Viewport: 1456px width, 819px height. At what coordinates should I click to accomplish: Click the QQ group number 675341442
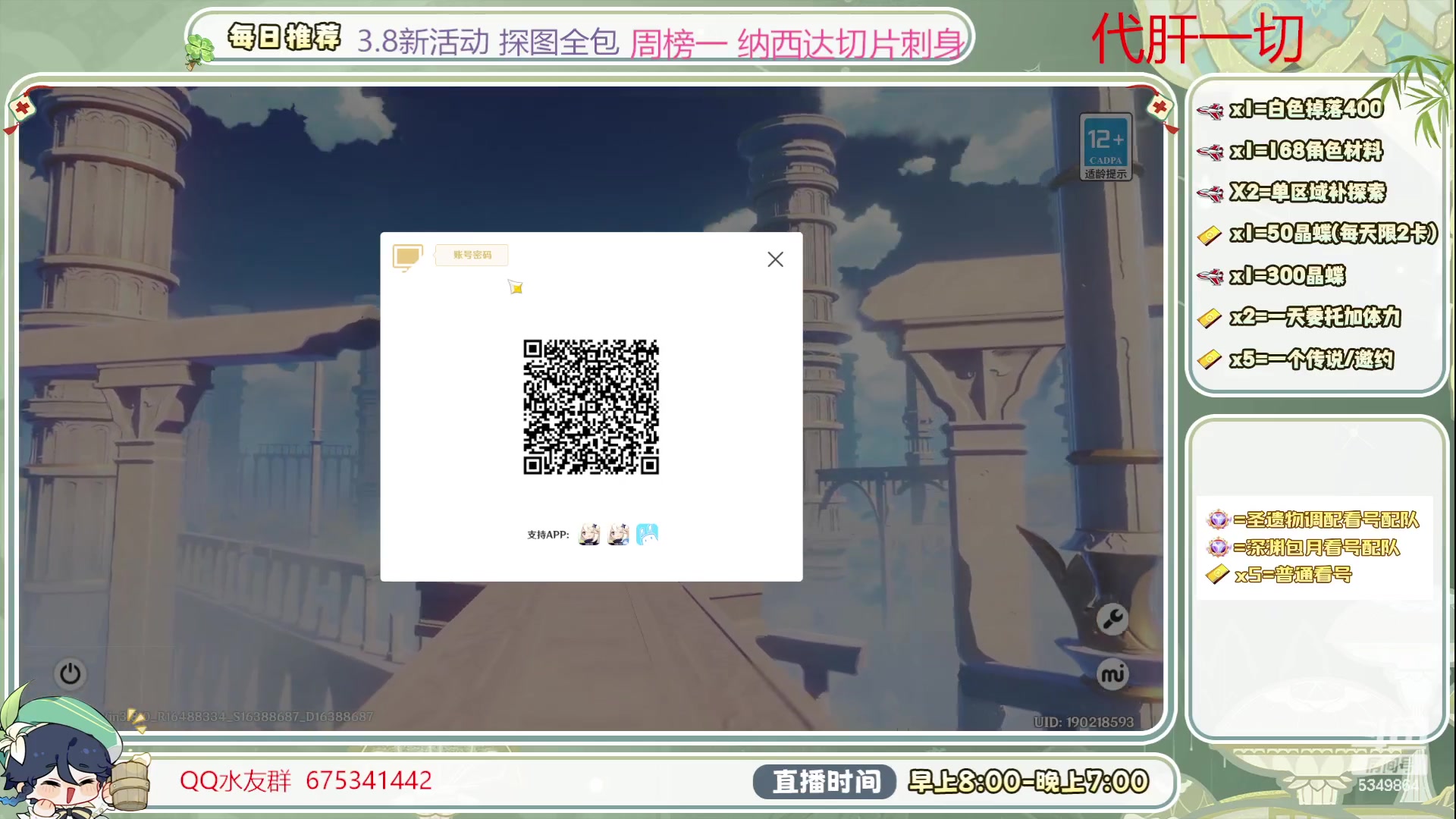tap(369, 780)
